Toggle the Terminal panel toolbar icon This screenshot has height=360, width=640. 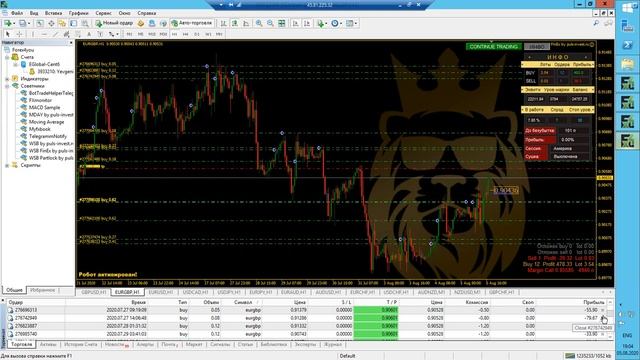point(73,24)
